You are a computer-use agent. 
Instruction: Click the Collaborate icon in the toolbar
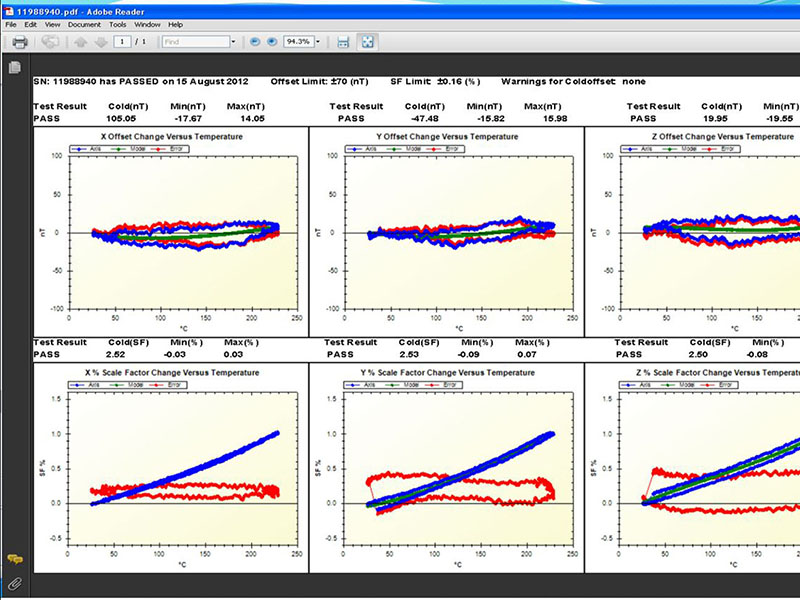(x=50, y=42)
